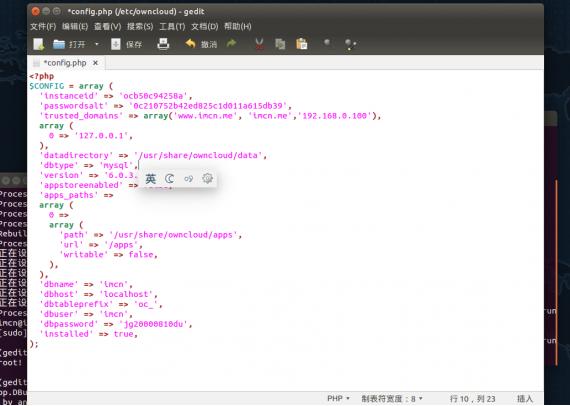Switch input method with the 英 icon
The image size is (570, 406).
tap(150, 179)
